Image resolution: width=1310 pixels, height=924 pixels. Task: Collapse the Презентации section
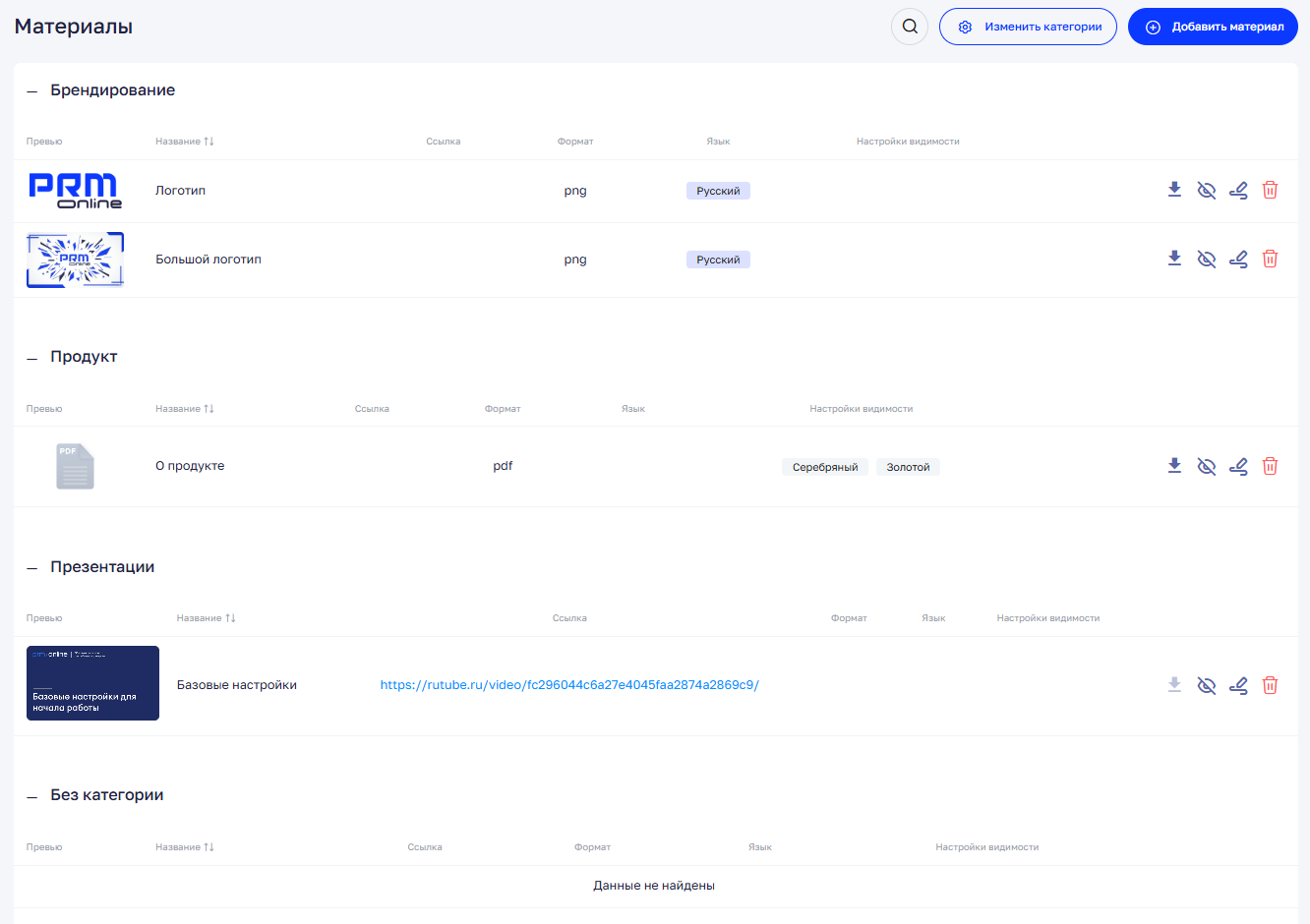pyautogui.click(x=31, y=568)
